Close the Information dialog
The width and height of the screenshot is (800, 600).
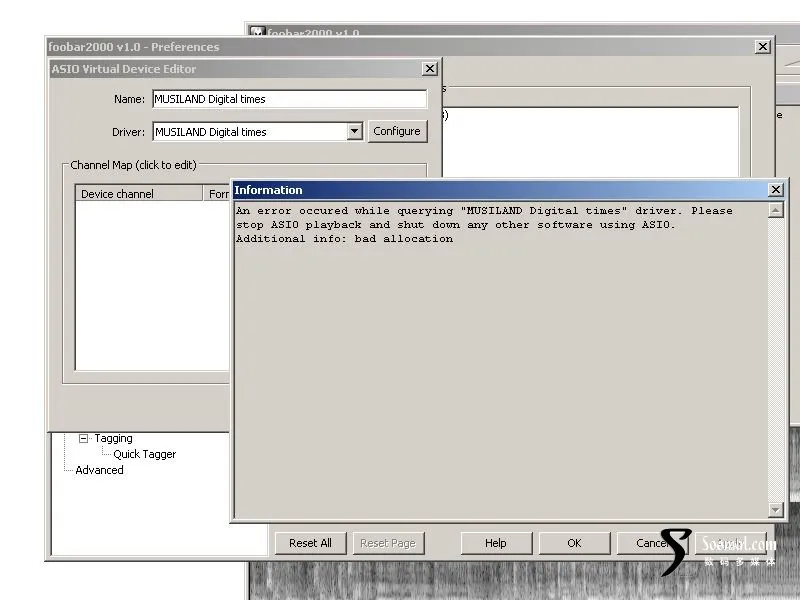[x=776, y=190]
